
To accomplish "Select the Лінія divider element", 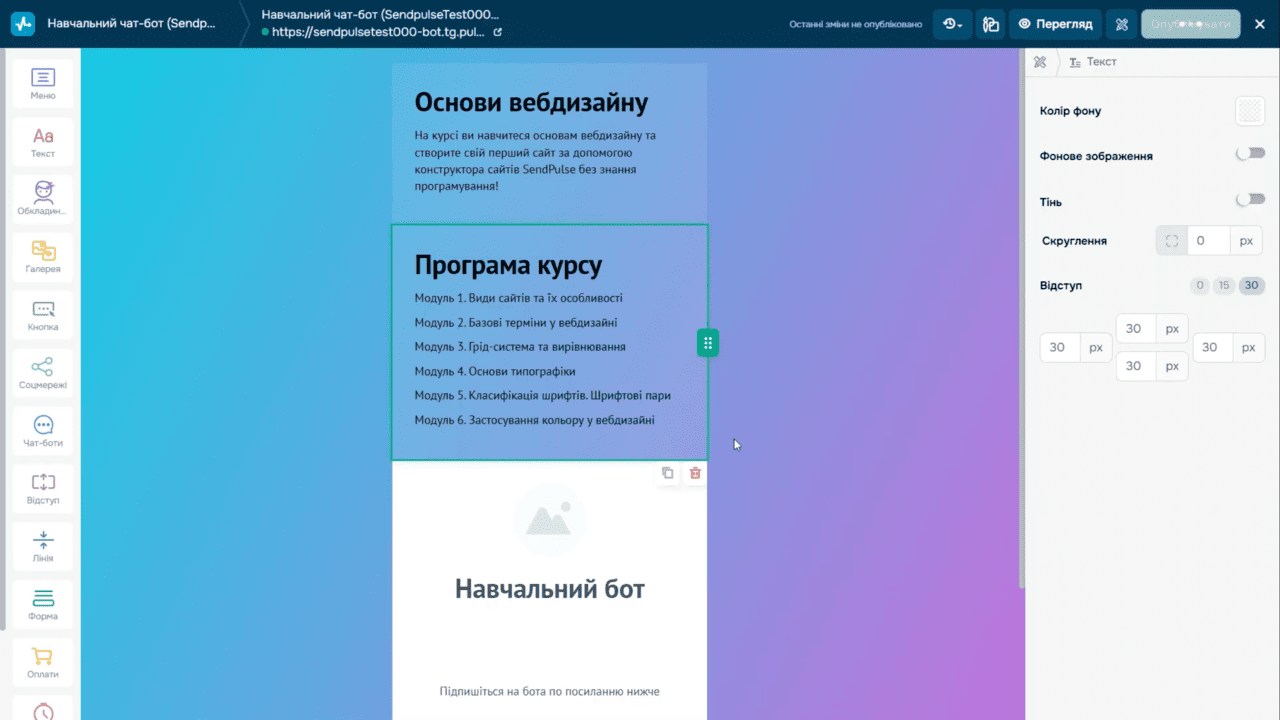I will 42,545.
